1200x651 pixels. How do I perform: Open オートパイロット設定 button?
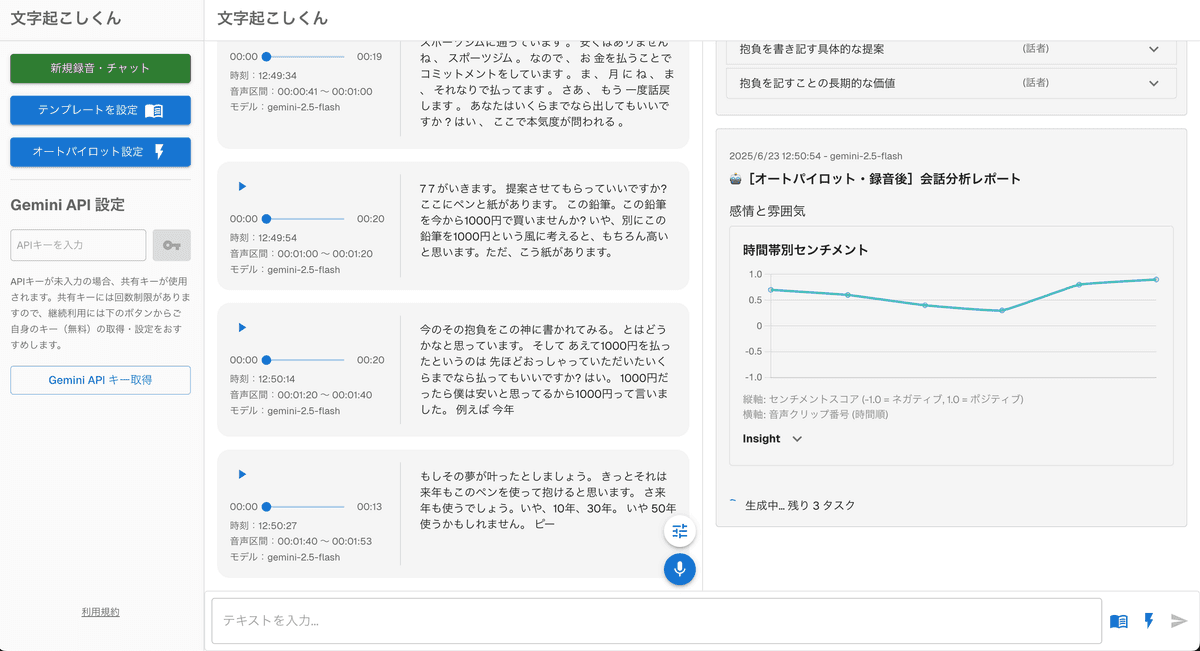click(x=100, y=152)
